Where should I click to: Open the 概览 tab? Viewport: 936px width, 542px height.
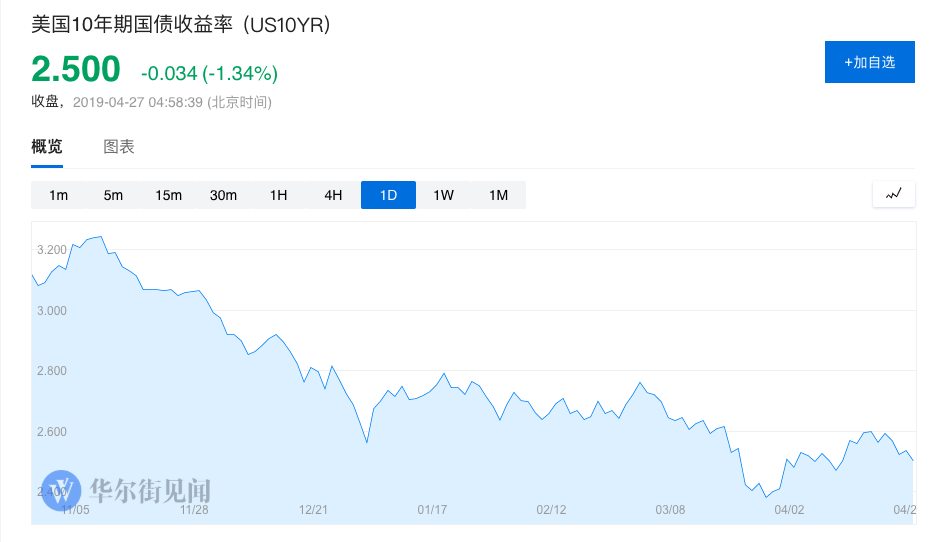[47, 147]
